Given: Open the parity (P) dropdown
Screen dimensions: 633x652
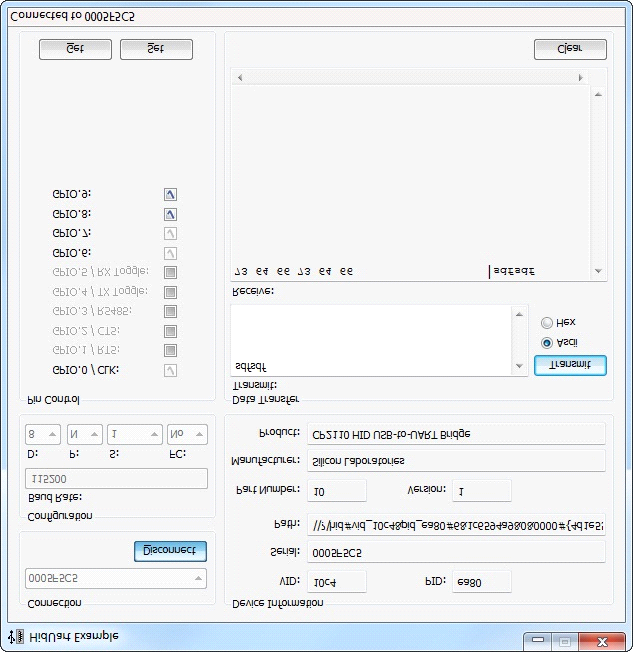Looking at the screenshot, I should (85, 435).
